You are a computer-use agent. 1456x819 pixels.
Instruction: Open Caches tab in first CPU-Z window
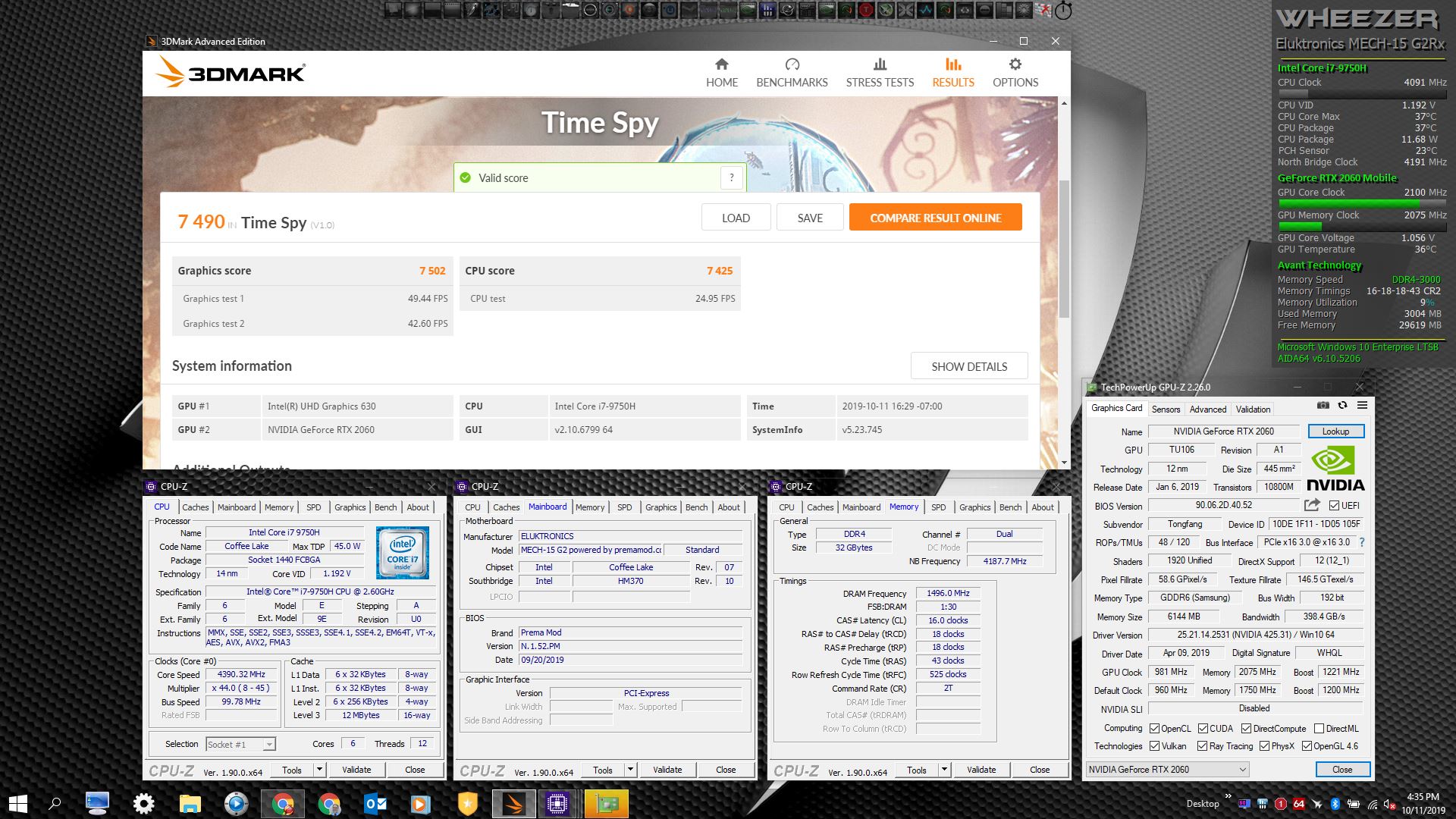coord(195,507)
